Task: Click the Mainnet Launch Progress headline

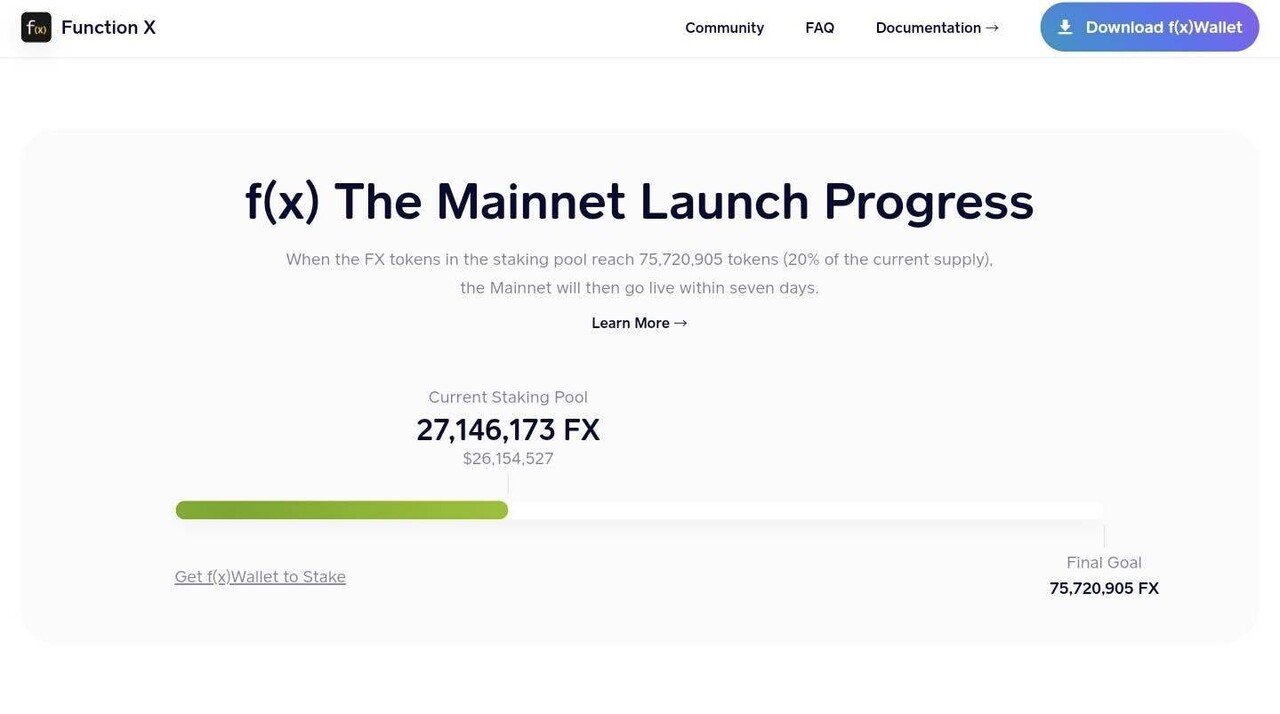Action: (639, 202)
